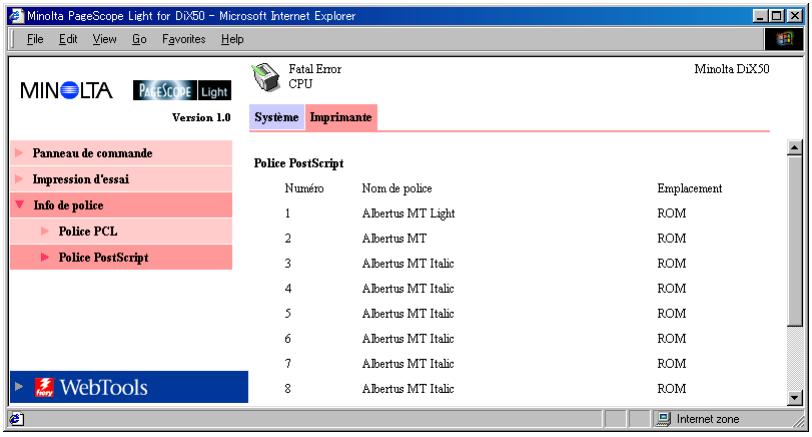Click font name in row 2

point(394,238)
